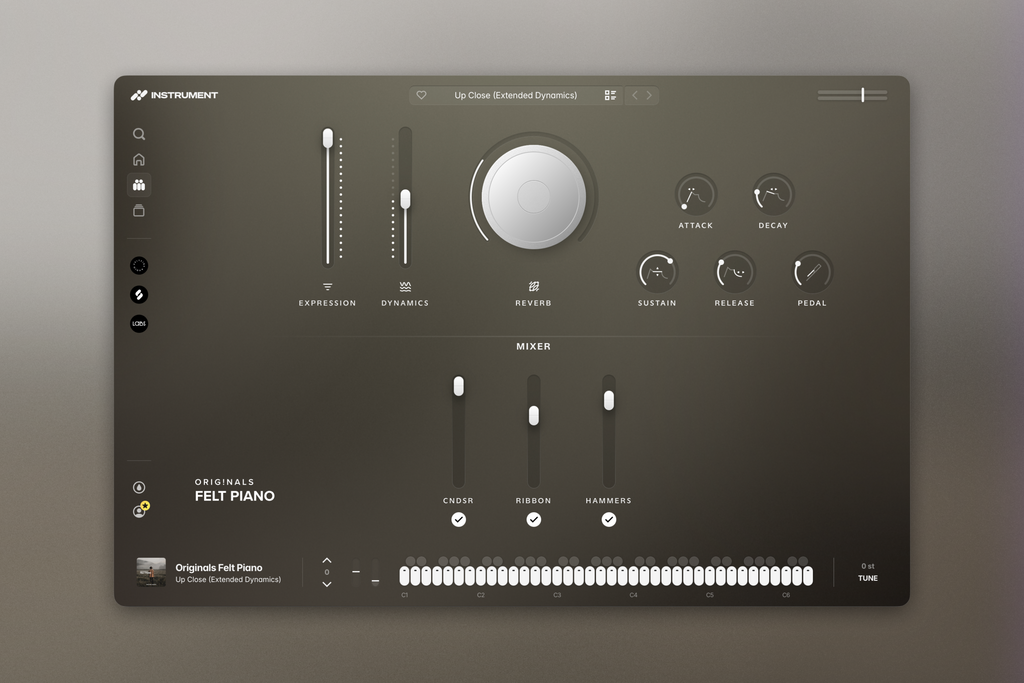1024x683 pixels.
Task: Open the search icon in sidebar
Action: [x=138, y=134]
